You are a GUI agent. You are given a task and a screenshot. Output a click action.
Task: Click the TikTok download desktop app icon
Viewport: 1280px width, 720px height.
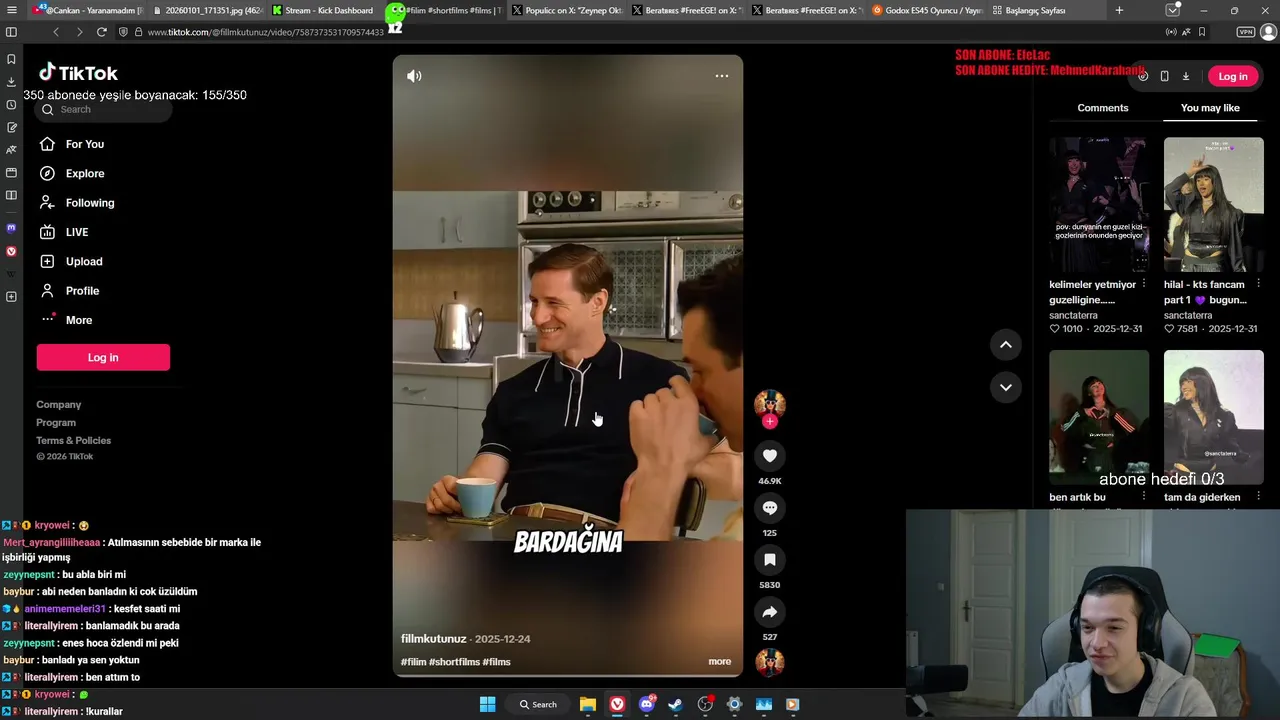pos(1186,76)
